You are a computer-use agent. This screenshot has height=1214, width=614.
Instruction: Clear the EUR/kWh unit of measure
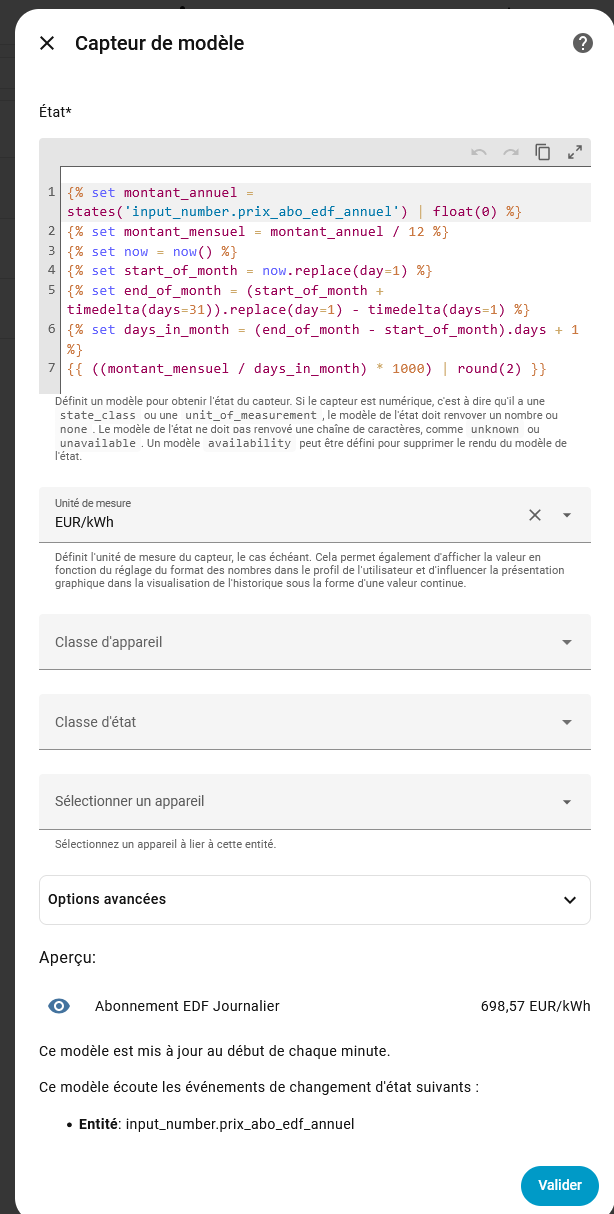pos(535,515)
